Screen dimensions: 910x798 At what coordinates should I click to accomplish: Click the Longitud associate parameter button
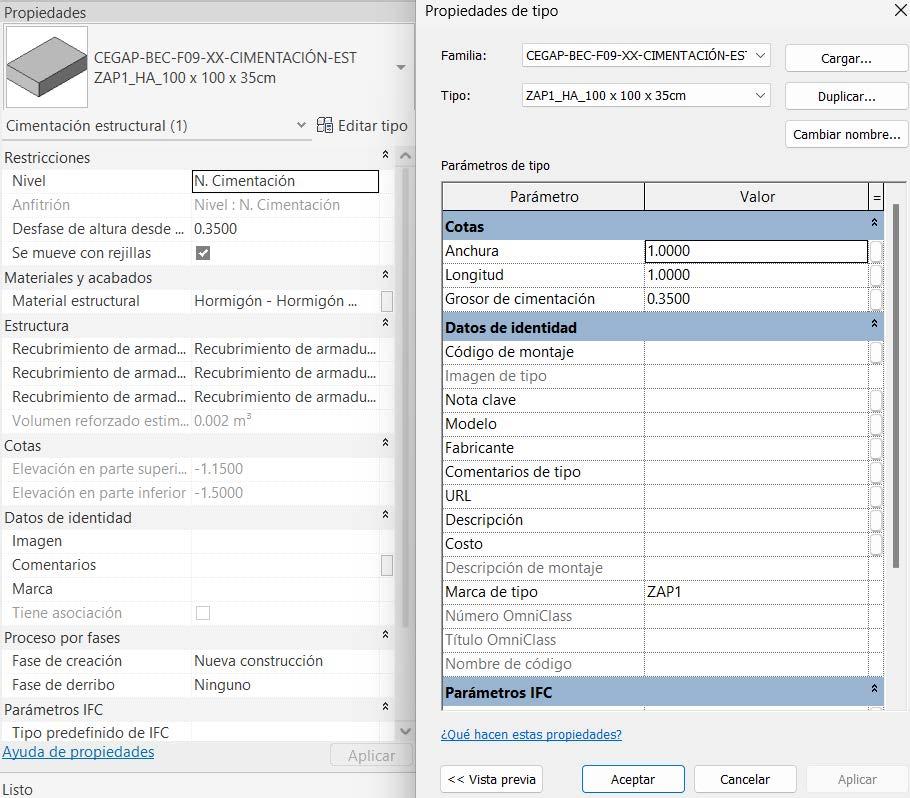(x=876, y=275)
